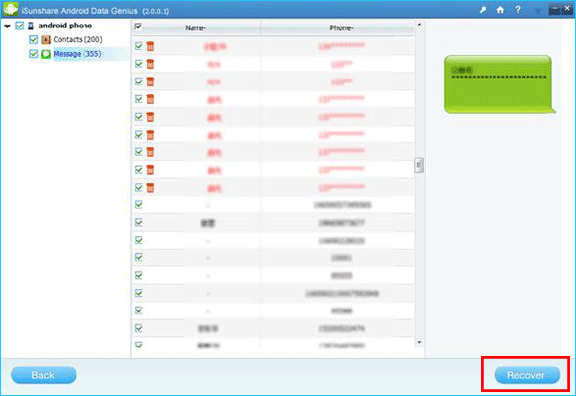This screenshot has width=576, height=396.
Task: Sort by the Name column header
Action: 196,28
